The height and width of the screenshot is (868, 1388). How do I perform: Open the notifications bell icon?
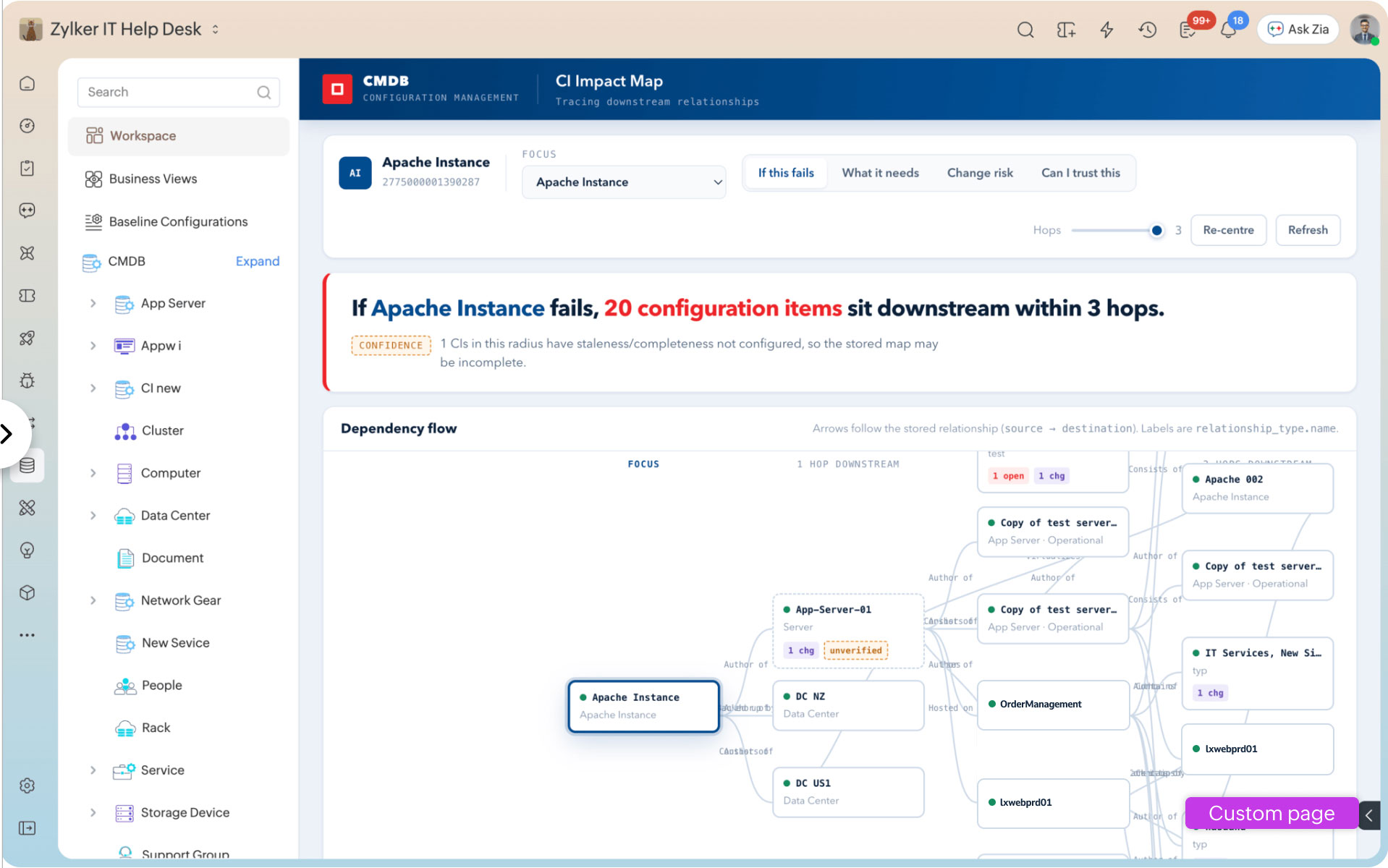coord(1228,30)
